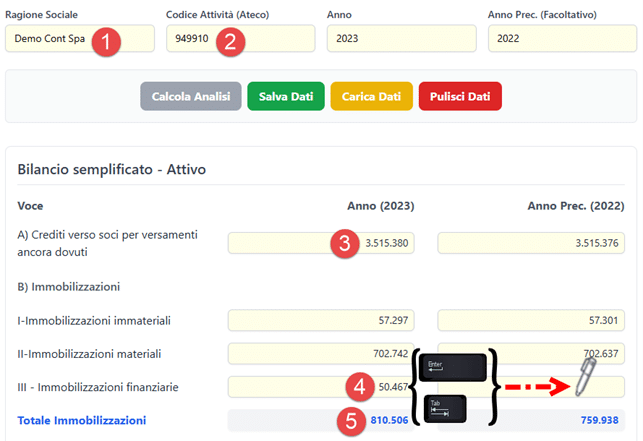This screenshot has height=441, width=643.
Task: Click the Anno (2023) column header
Action: pyautogui.click(x=381, y=206)
